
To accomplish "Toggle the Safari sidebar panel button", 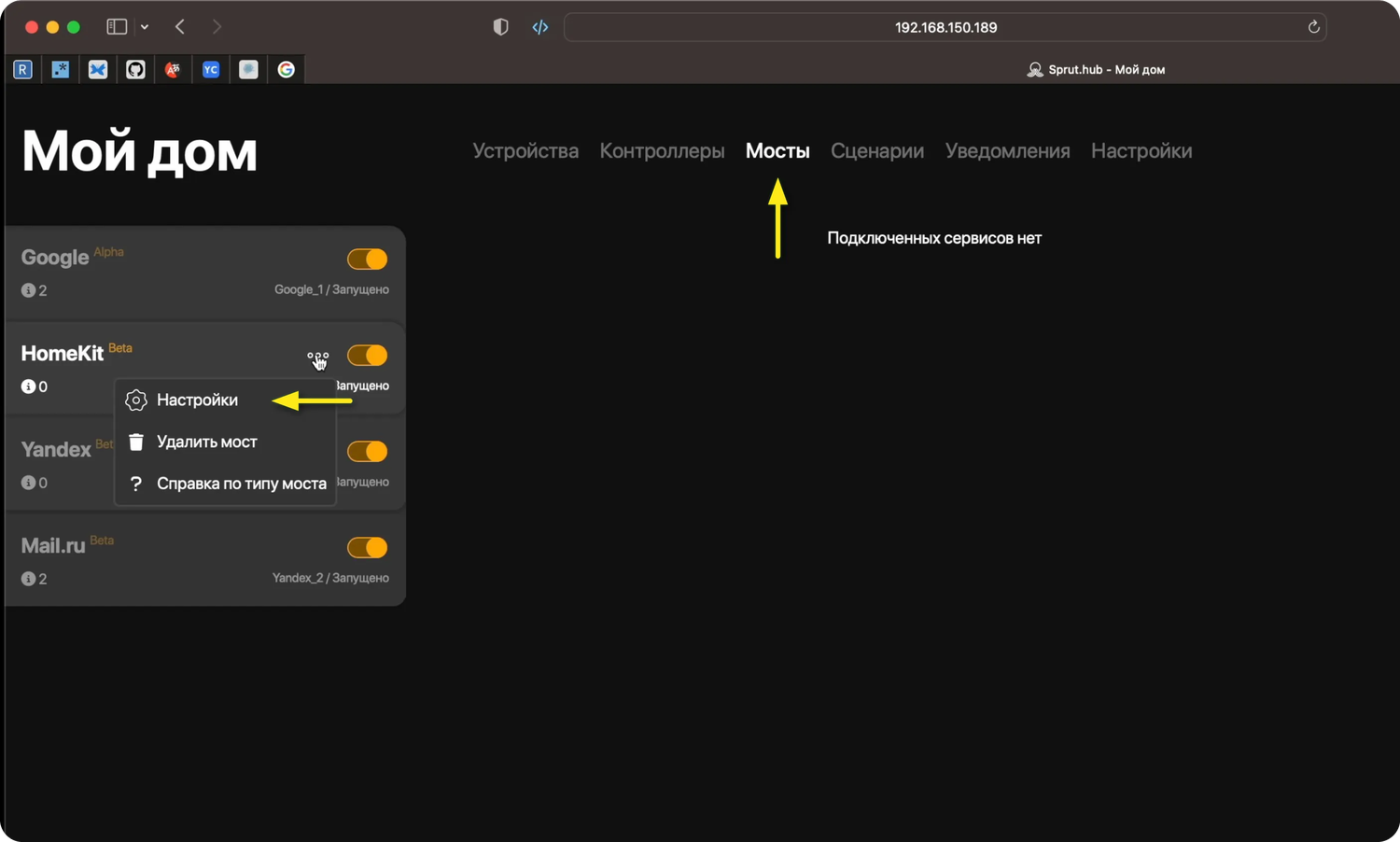I will [117, 27].
